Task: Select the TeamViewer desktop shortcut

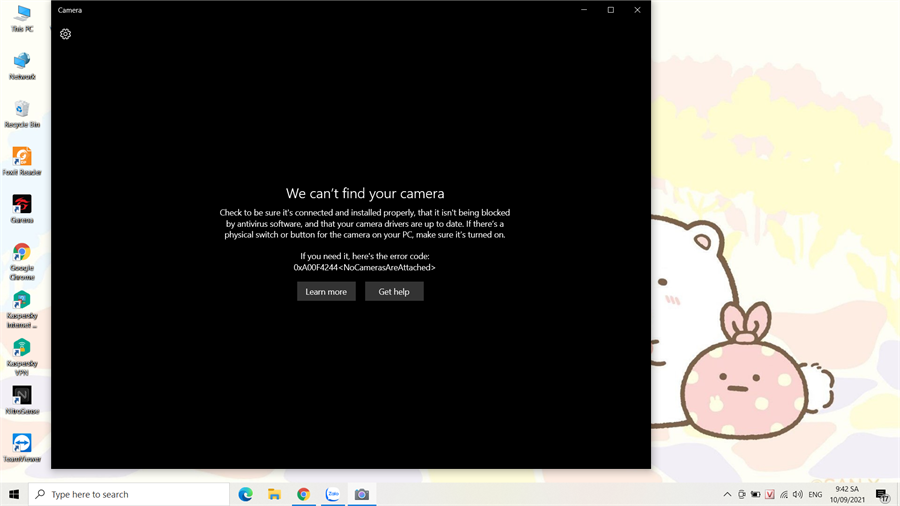Action: [x=22, y=445]
